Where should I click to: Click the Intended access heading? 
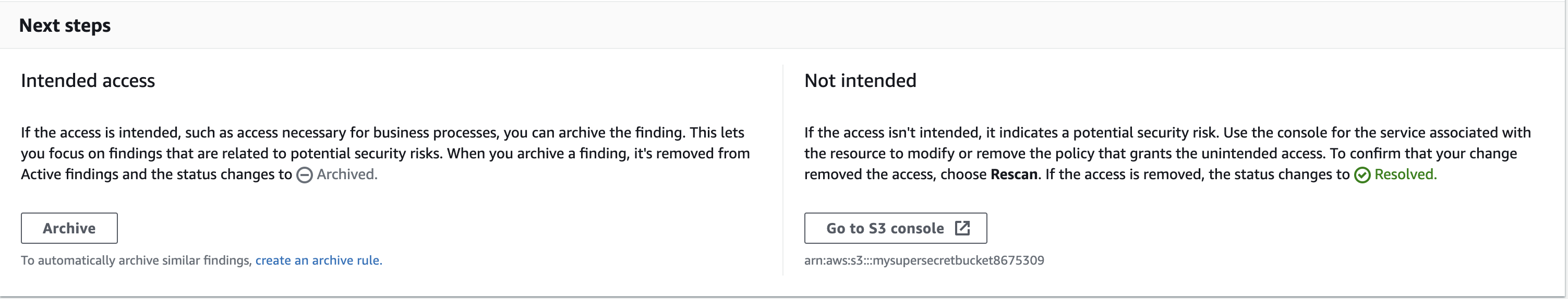[88, 80]
